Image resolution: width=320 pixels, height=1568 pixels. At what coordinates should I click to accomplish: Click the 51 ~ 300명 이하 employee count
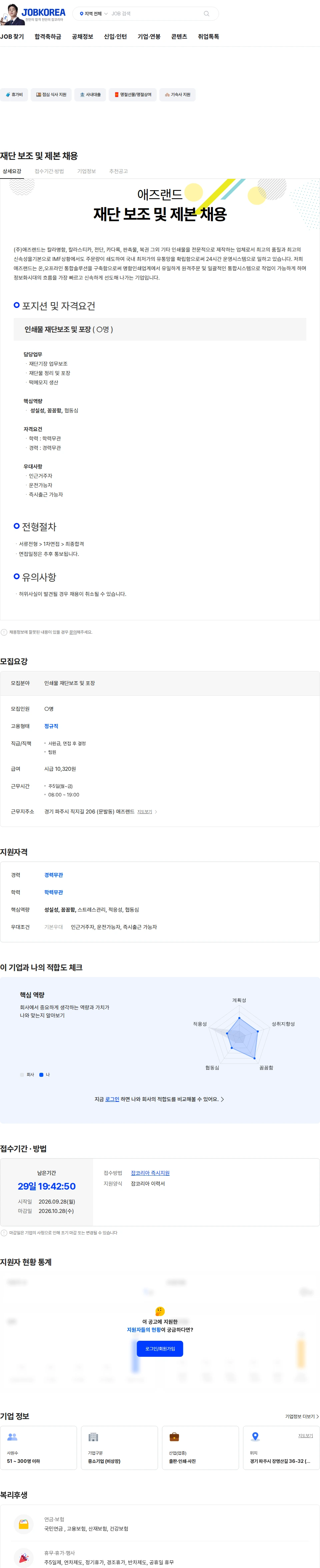pyautogui.click(x=23, y=1461)
